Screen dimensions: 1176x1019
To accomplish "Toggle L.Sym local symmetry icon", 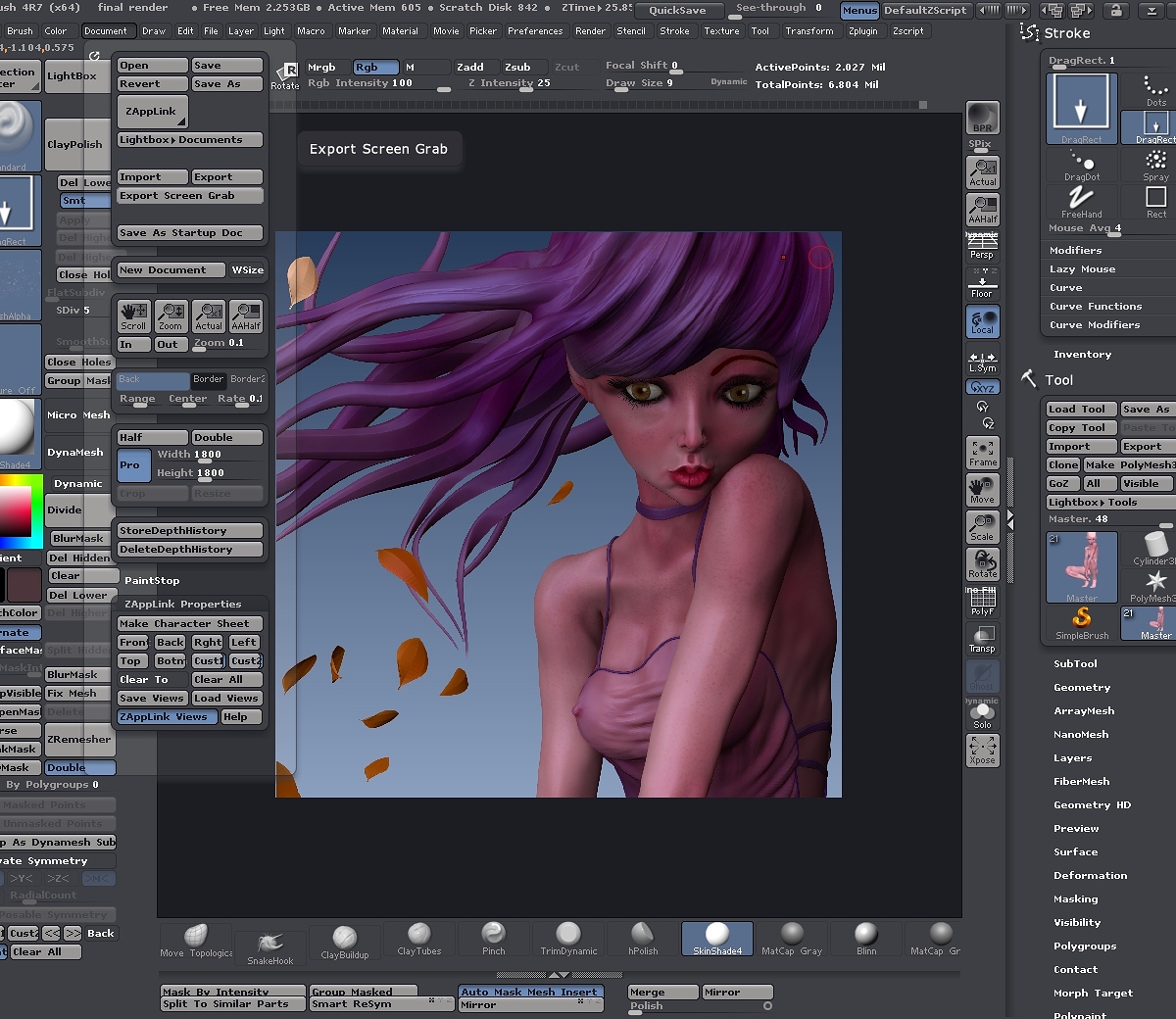I will 983,361.
